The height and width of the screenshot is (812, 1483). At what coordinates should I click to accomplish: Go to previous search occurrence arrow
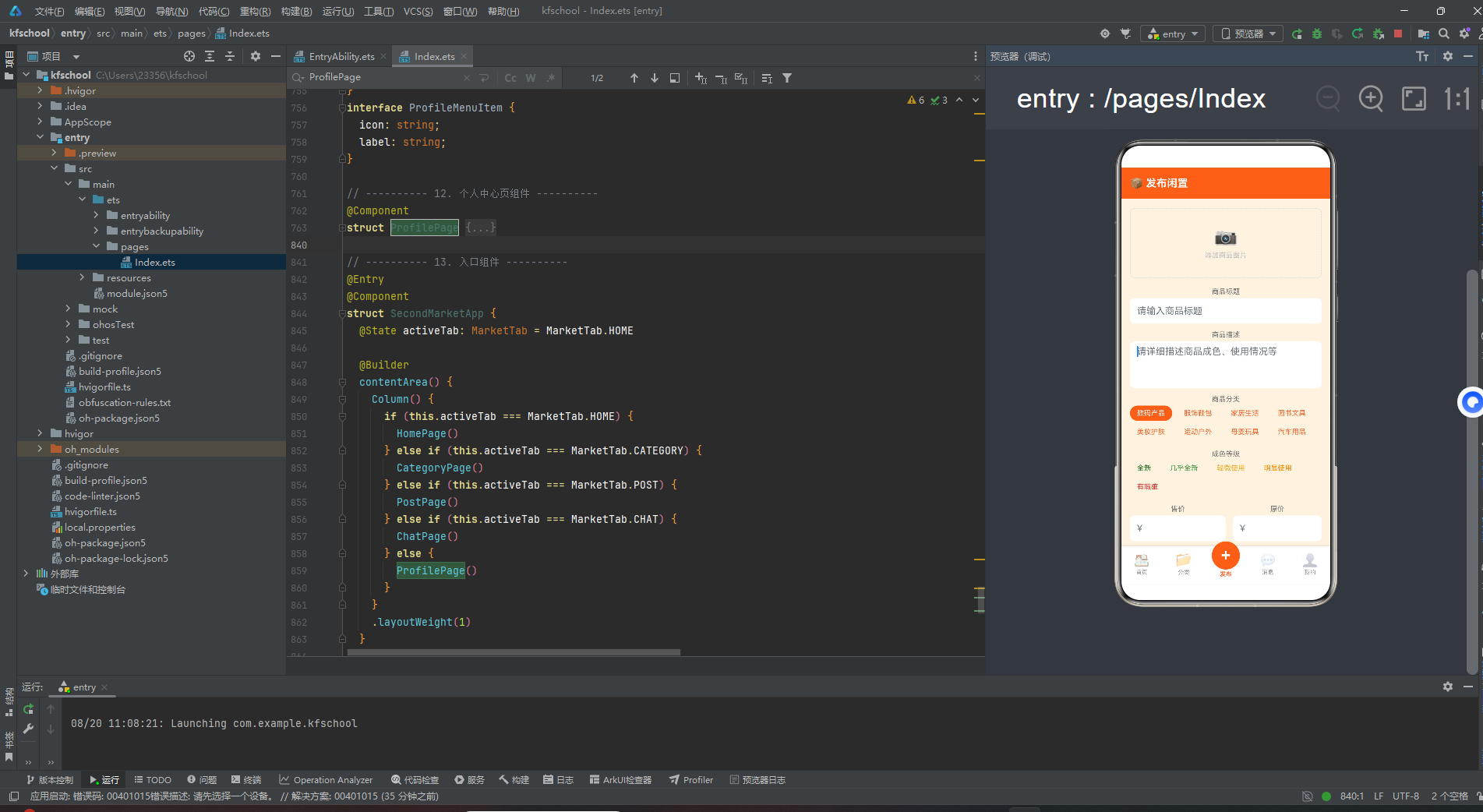click(x=634, y=78)
